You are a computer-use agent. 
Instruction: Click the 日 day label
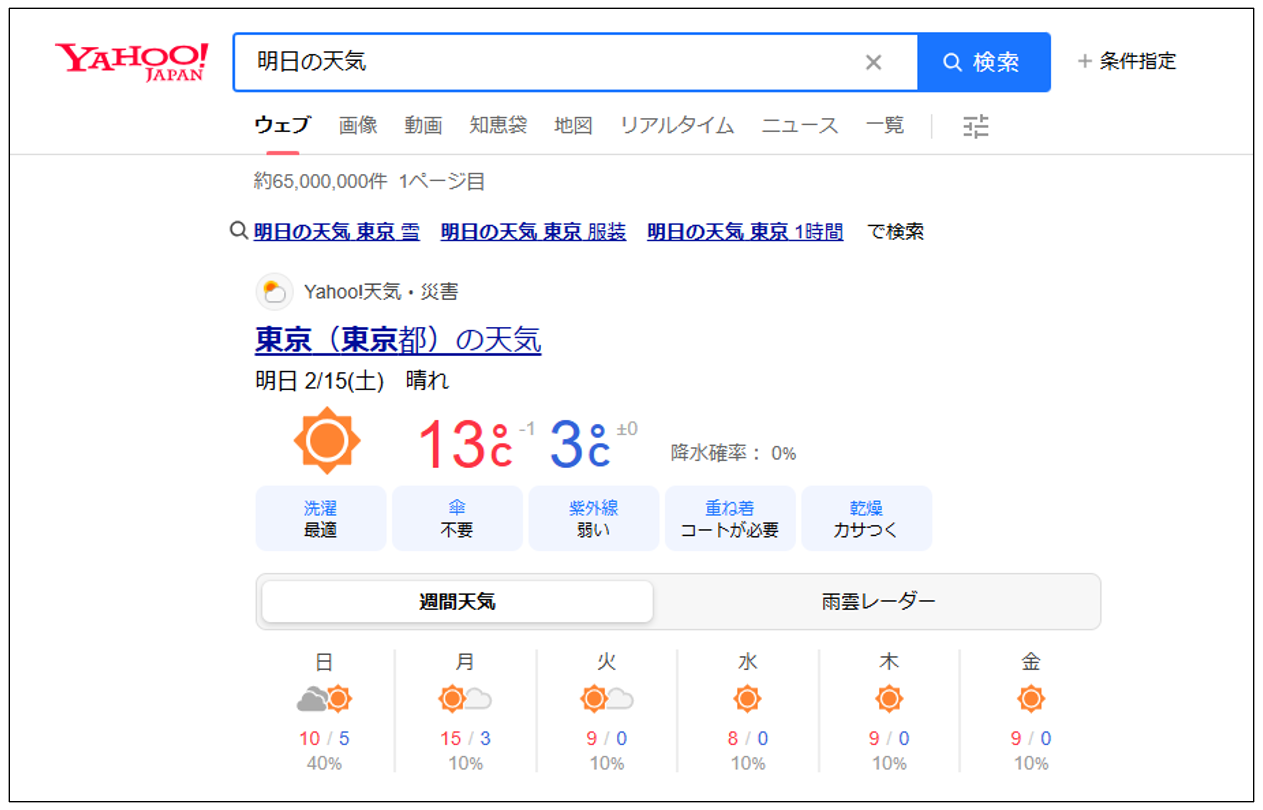pos(324,662)
